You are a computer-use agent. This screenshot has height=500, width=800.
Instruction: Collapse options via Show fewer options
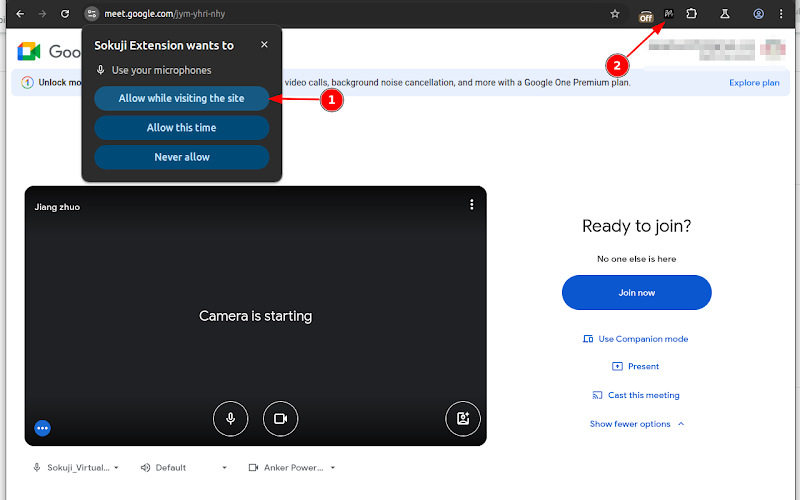click(637, 424)
